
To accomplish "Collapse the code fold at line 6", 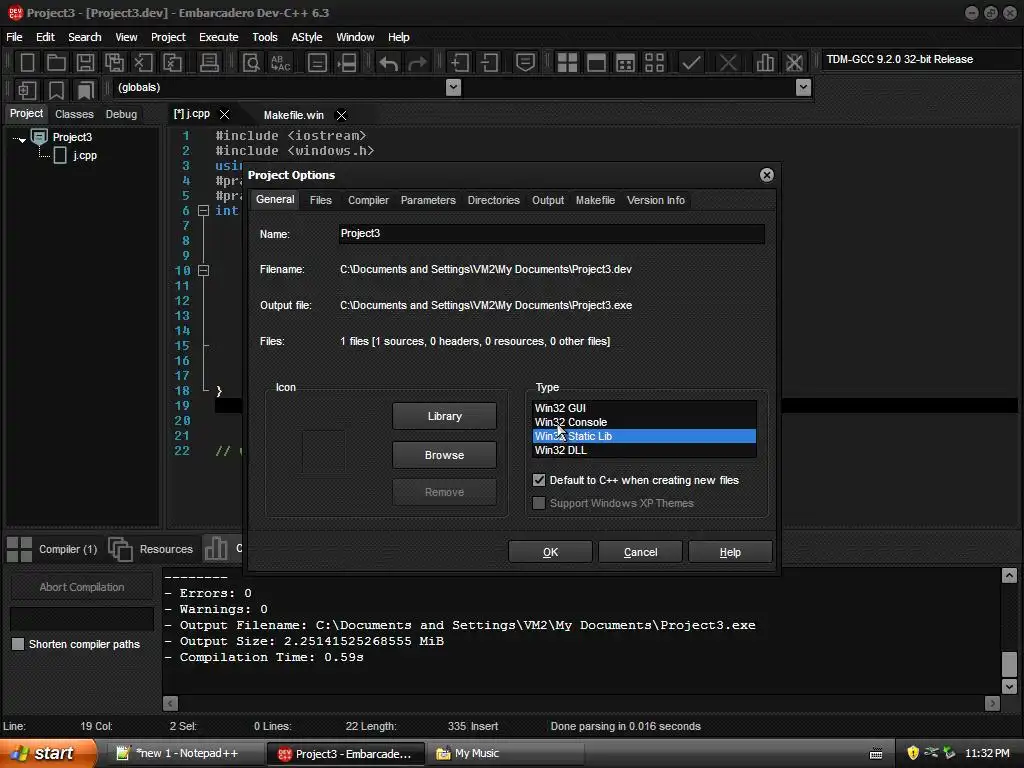I will (x=203, y=210).
